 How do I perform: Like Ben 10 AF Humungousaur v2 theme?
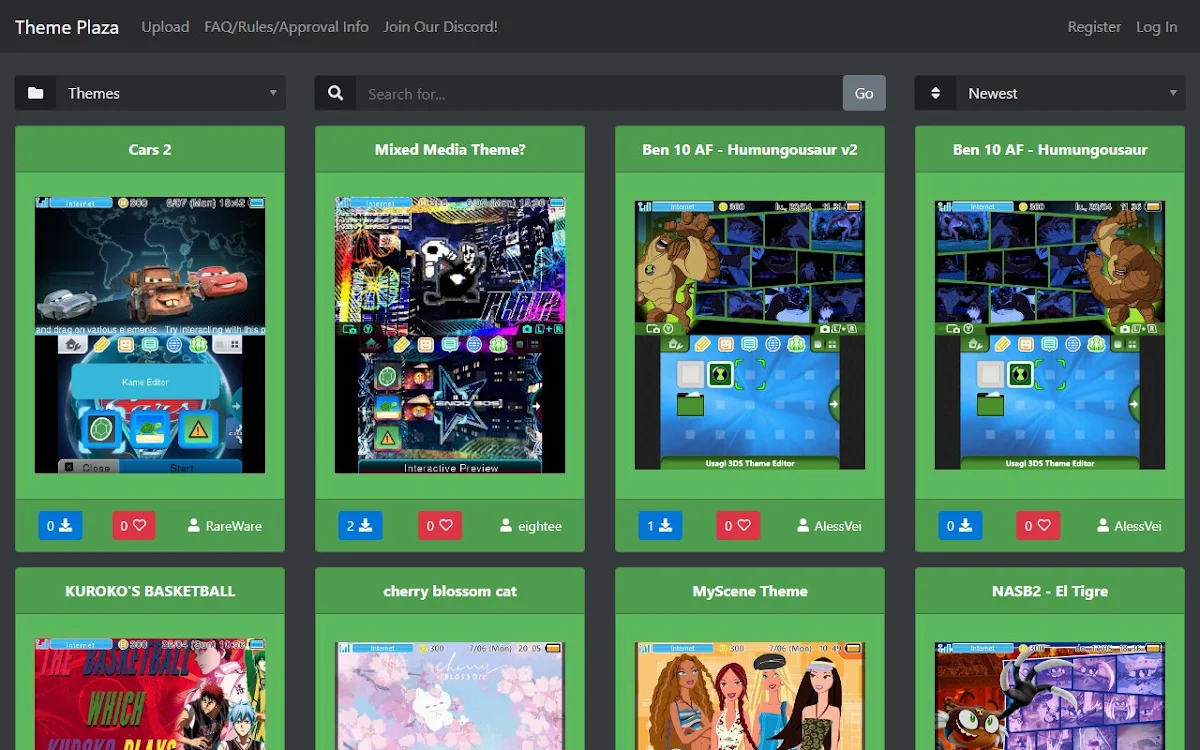click(738, 525)
